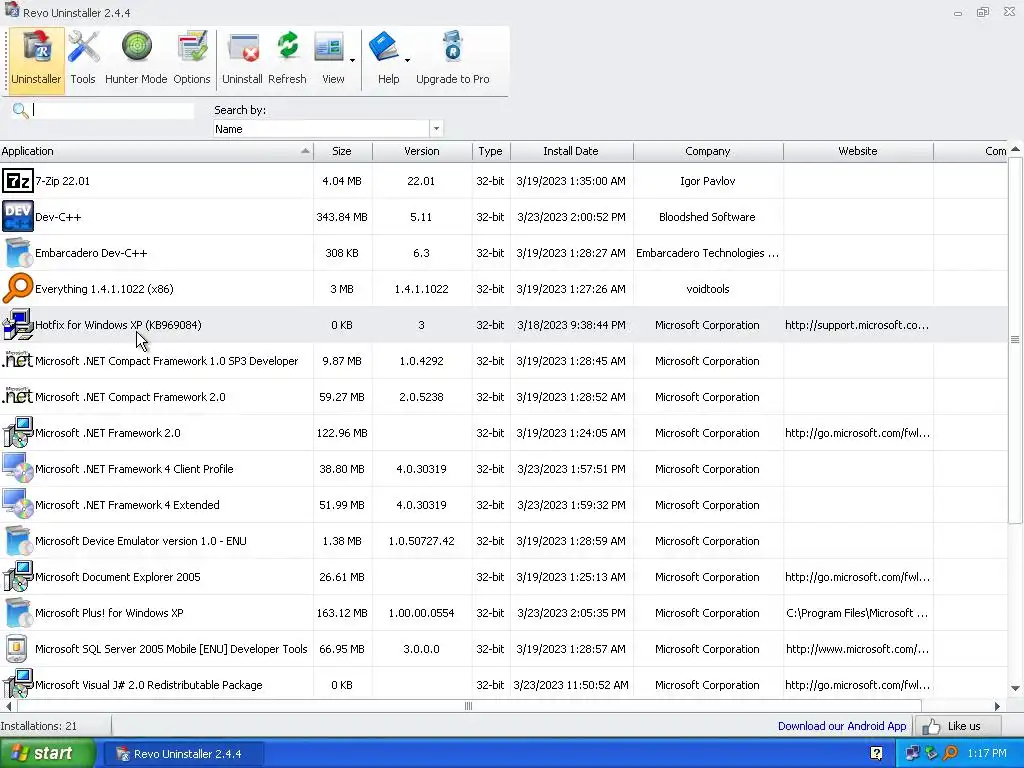The width and height of the screenshot is (1024, 768).
Task: Sort by the Company column header
Action: pos(708,151)
